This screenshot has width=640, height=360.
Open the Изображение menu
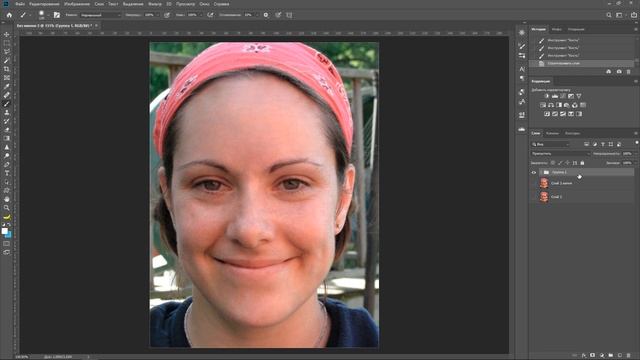tap(77, 4)
